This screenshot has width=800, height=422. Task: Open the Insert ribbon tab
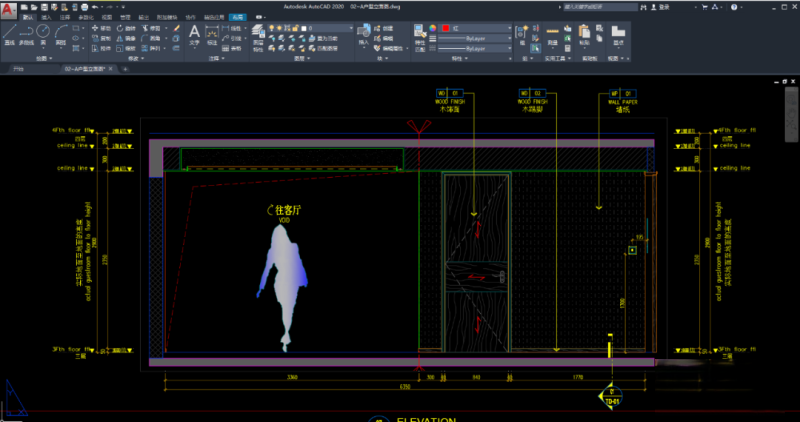click(46, 18)
